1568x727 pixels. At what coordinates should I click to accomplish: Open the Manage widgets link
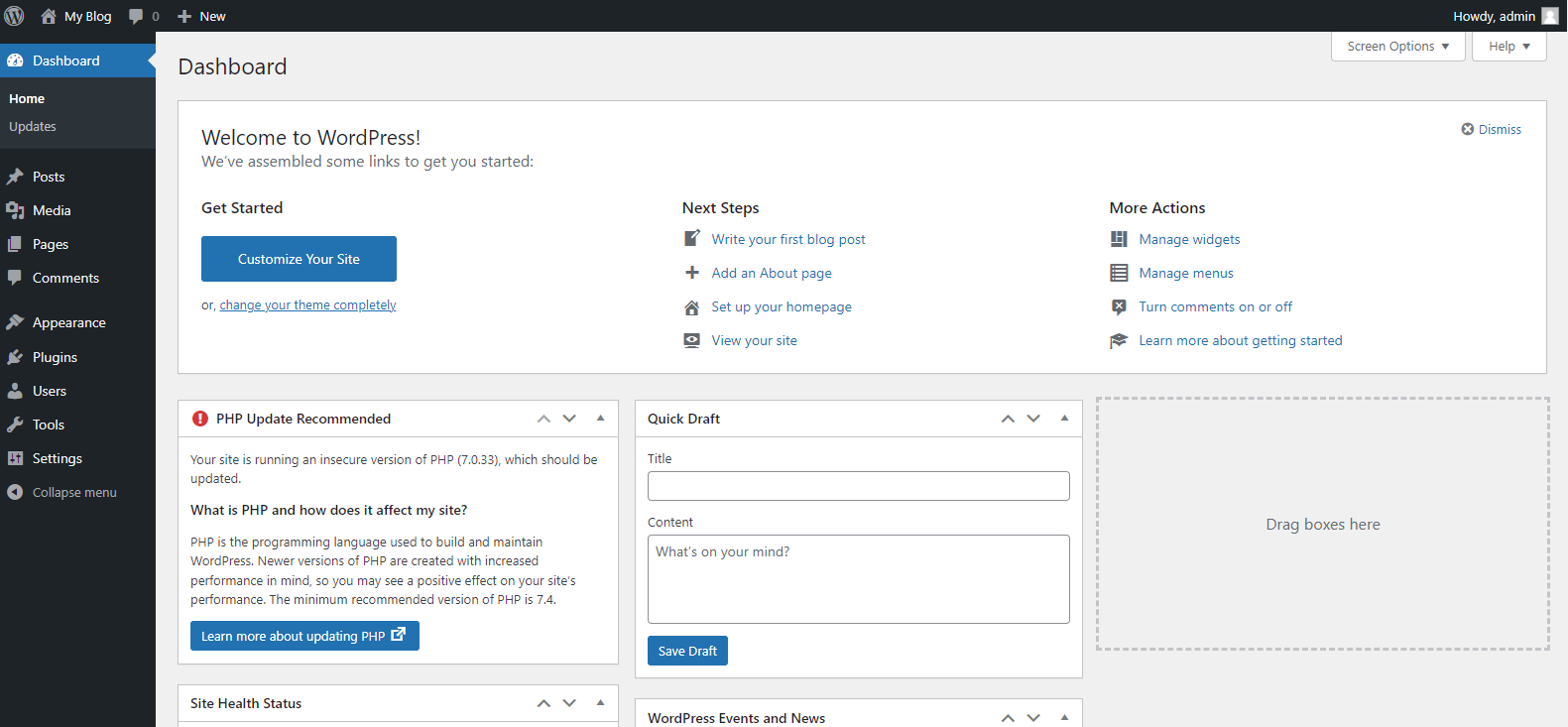[x=1189, y=239]
